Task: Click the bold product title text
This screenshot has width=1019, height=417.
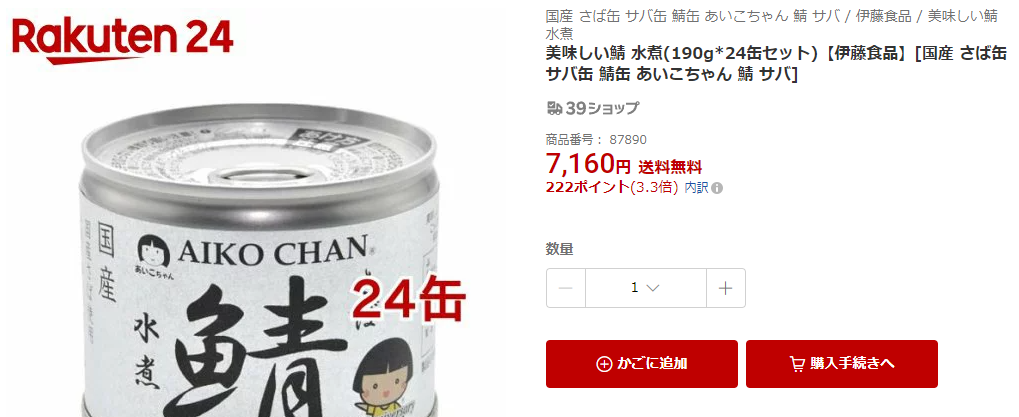Action: pyautogui.click(x=776, y=65)
